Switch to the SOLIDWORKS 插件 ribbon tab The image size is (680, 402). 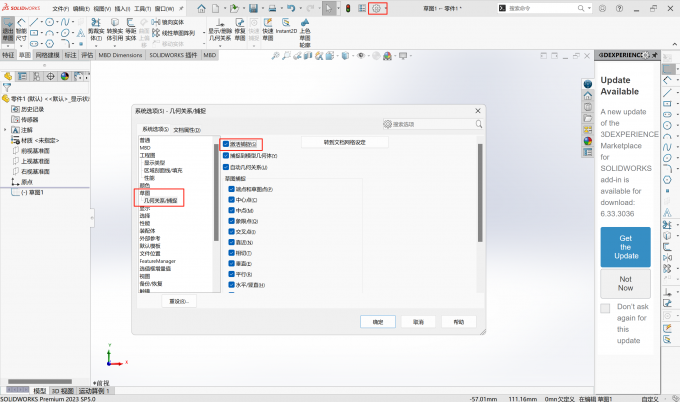pyautogui.click(x=173, y=55)
